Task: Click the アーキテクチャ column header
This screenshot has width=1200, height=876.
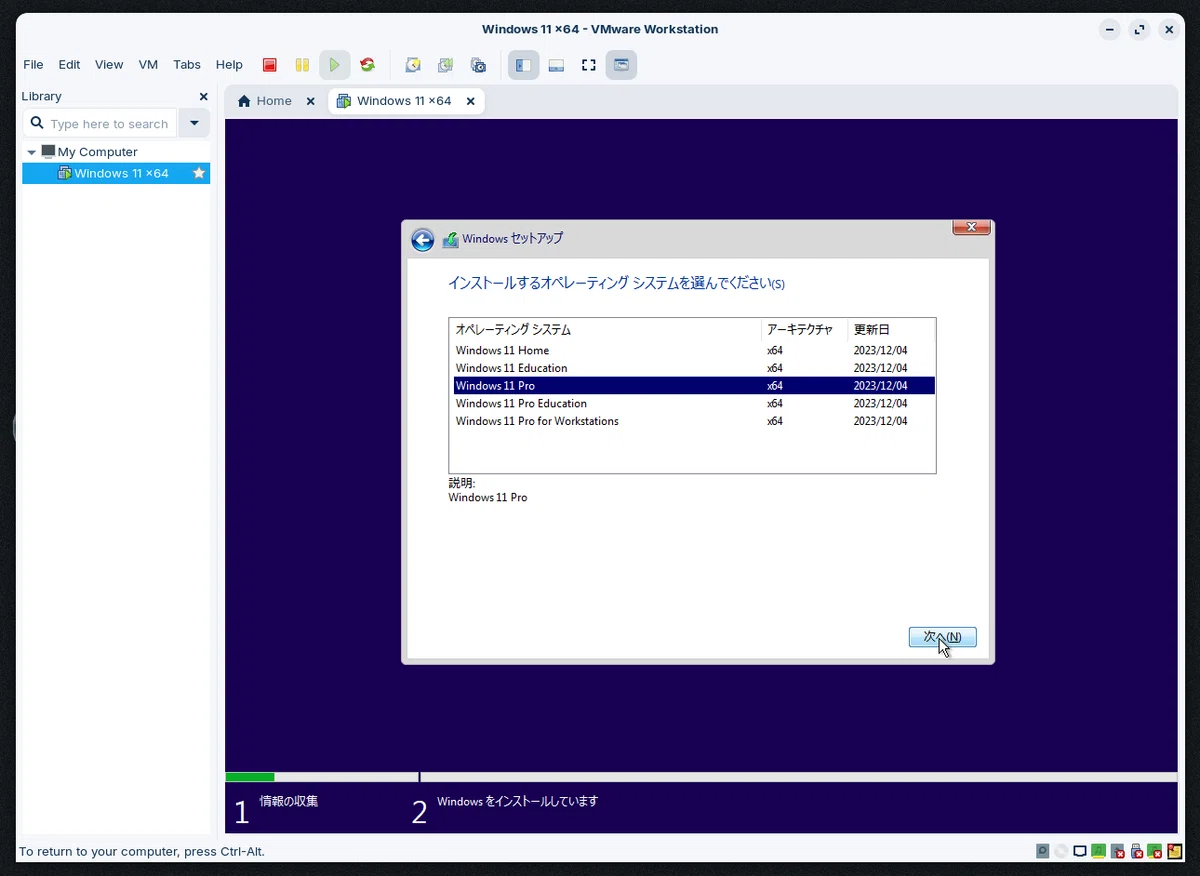Action: coord(804,330)
